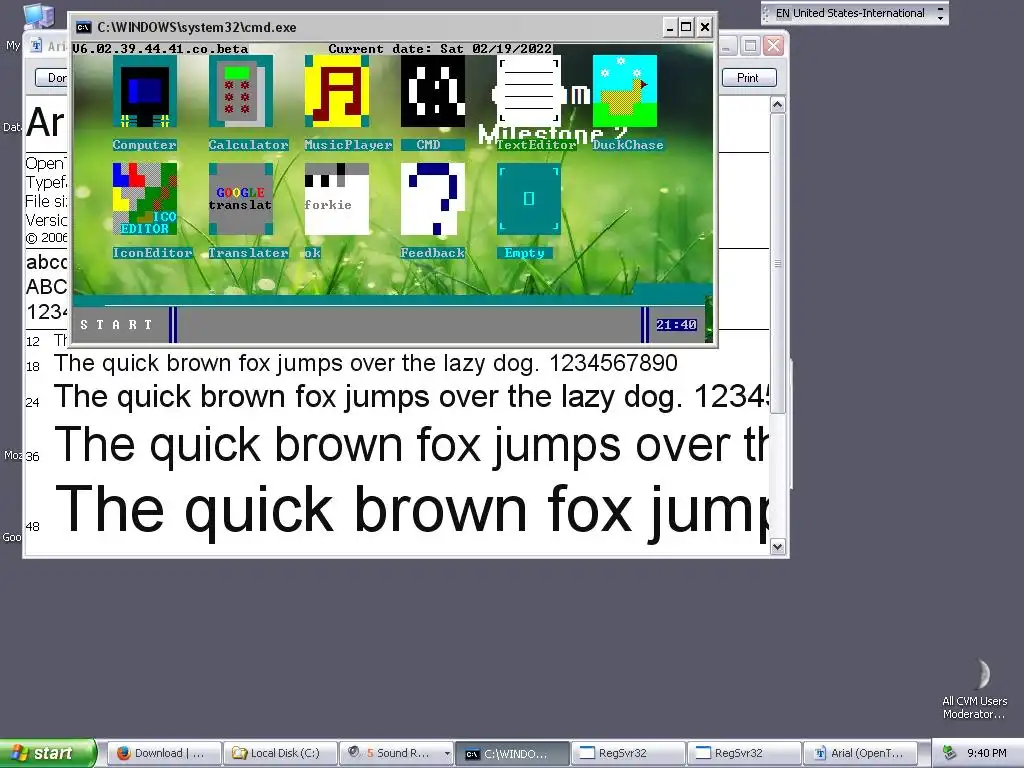This screenshot has width=1024, height=768.
Task: Click the START button in the cmd shell
Action: [116, 325]
